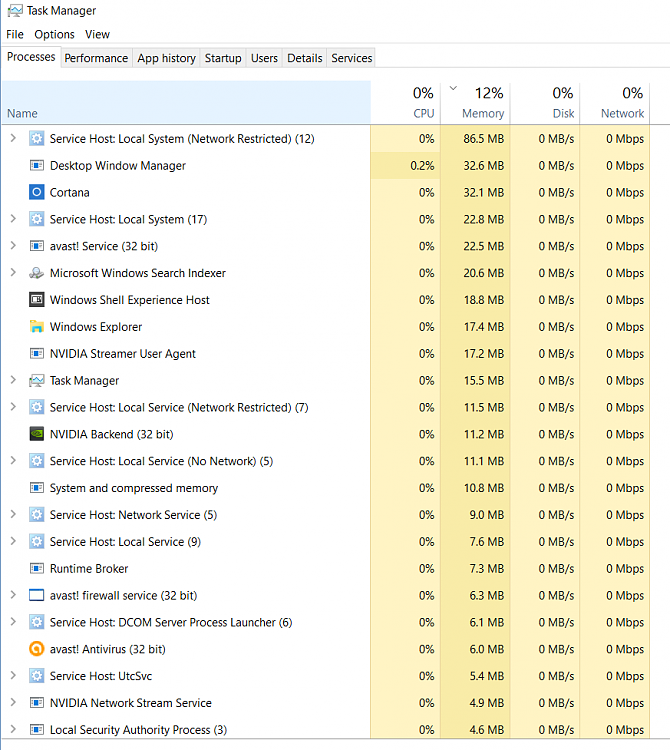
Task: Click the Cortana process icon
Action: 37,192
